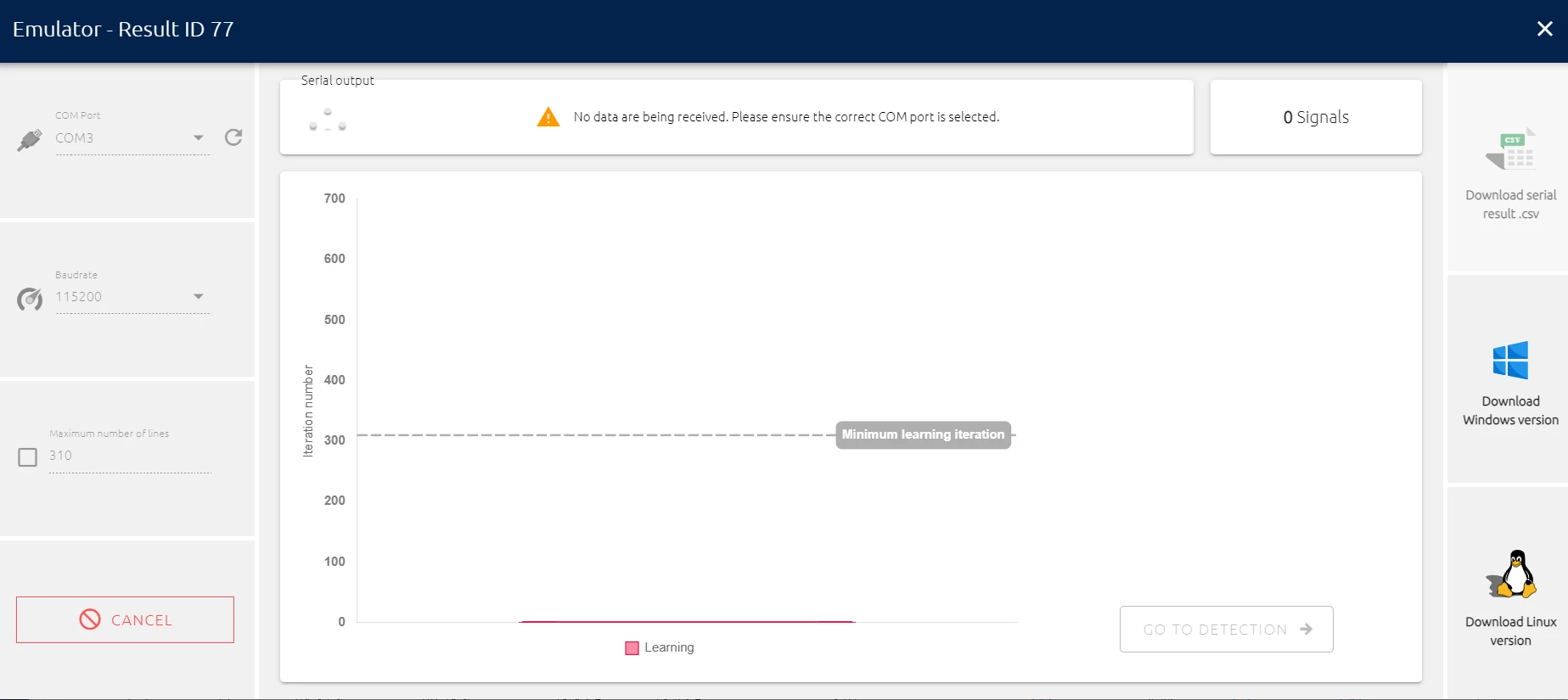Screen dimensions: 1568x700
Task: Download the Linux version via penguin icon
Action: (1510, 574)
